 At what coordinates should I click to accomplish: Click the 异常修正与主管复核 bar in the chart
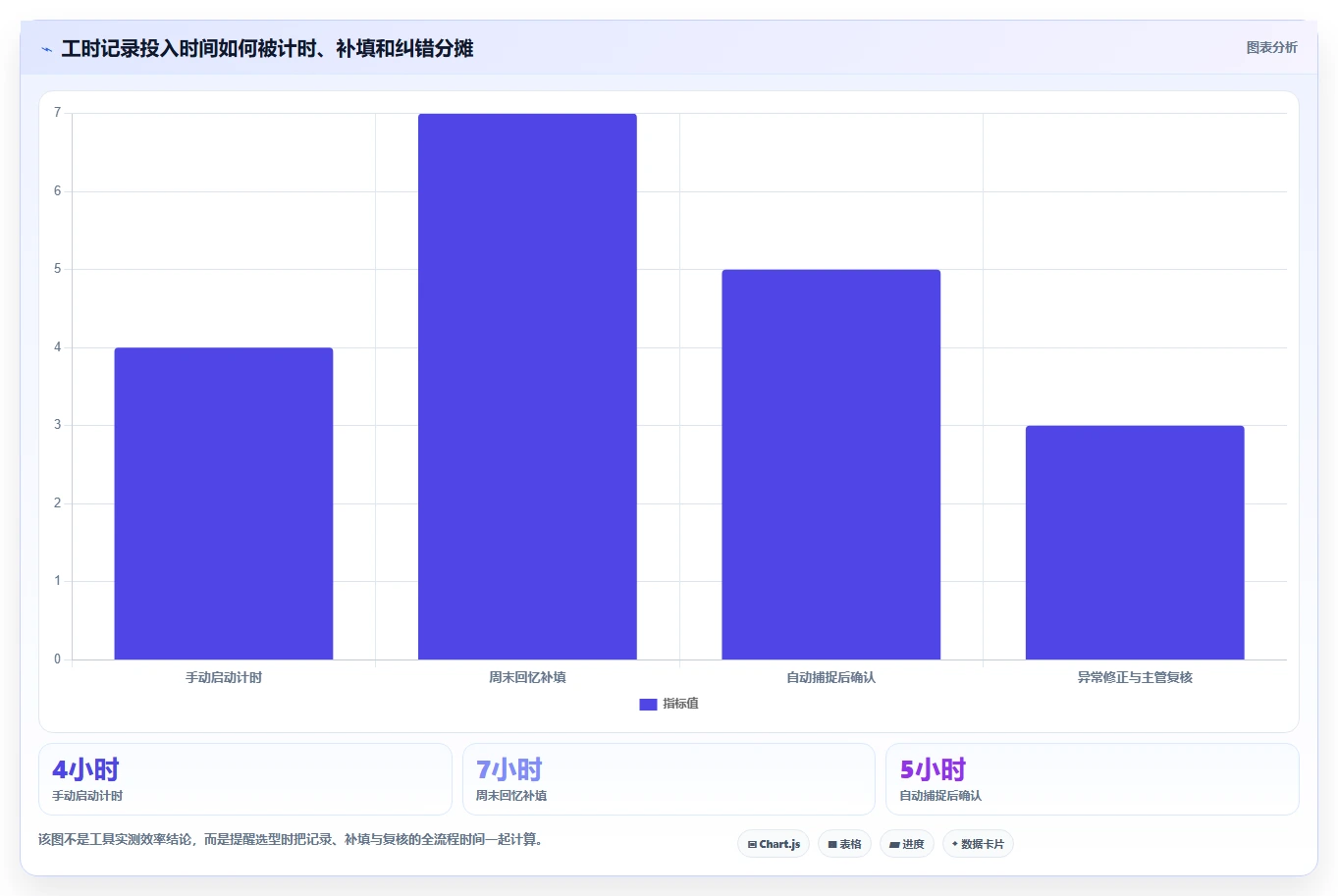point(1135,543)
